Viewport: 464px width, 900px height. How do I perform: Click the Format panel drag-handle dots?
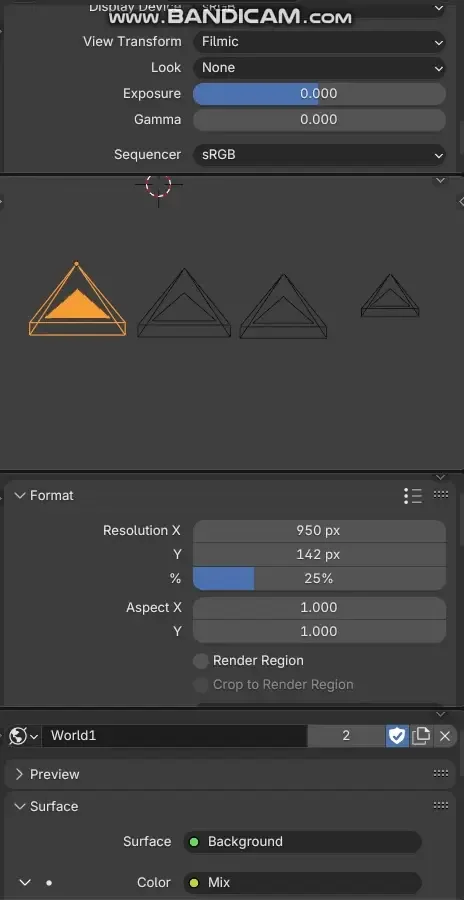[440, 495]
